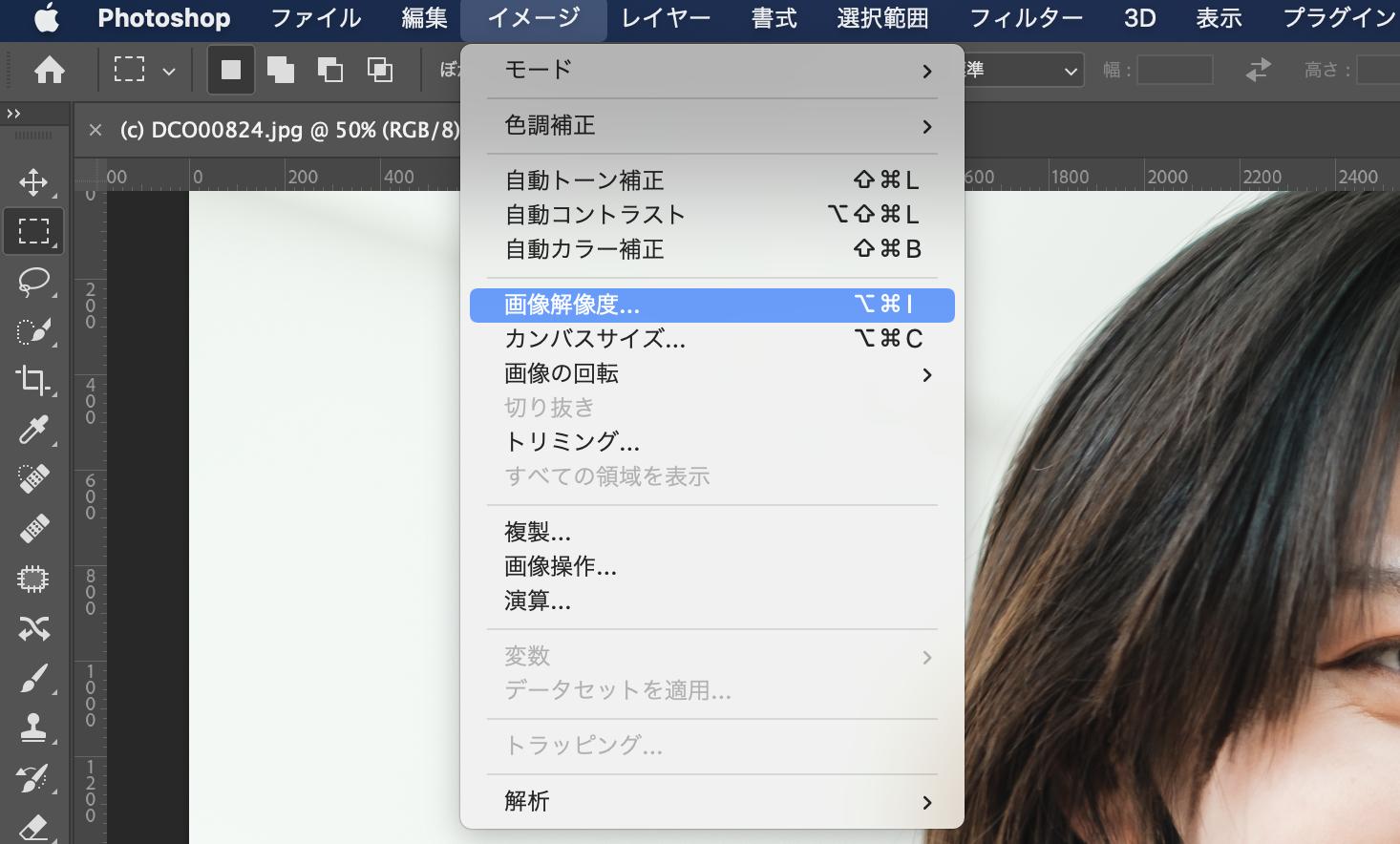
Task: Open the Photoshop application menu
Action: pos(163,18)
